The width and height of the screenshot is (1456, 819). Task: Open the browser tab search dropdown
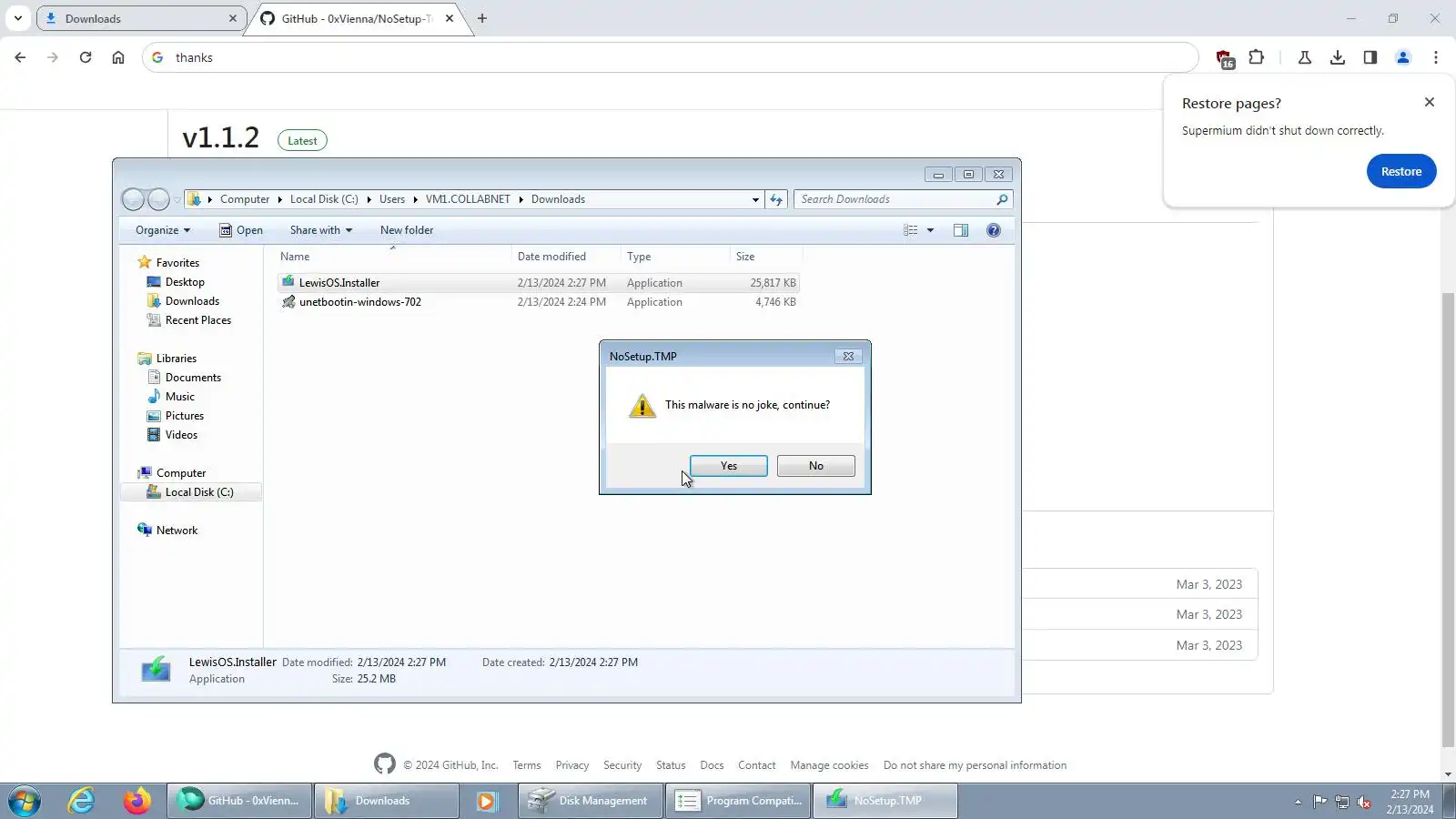(x=17, y=18)
